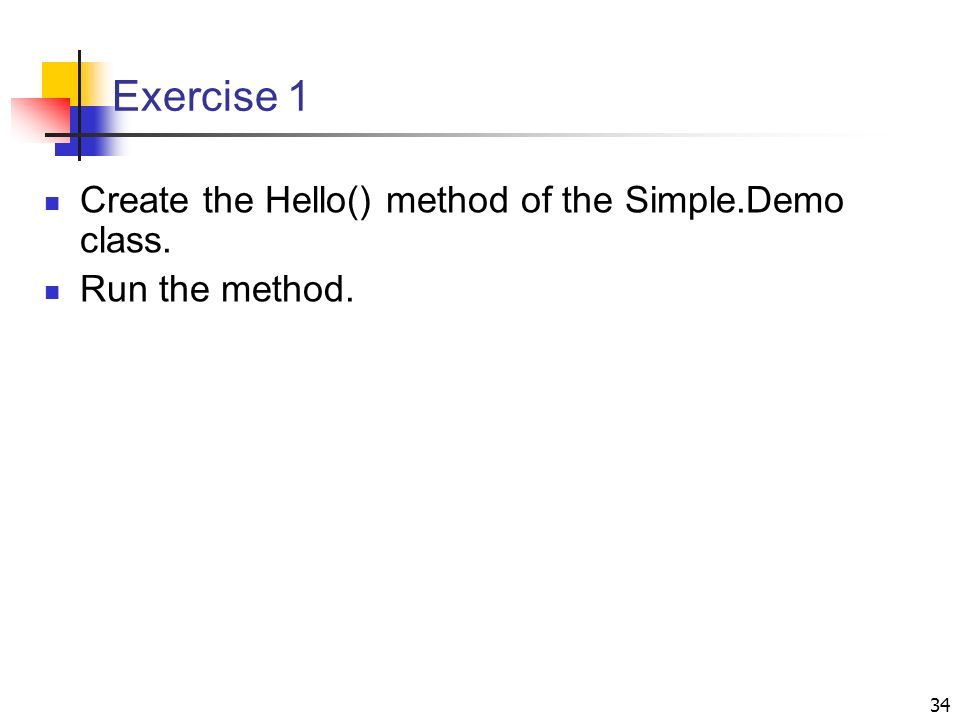This screenshot has height=720, width=960.
Task: Click the vertical black line in logo
Action: [x=80, y=105]
